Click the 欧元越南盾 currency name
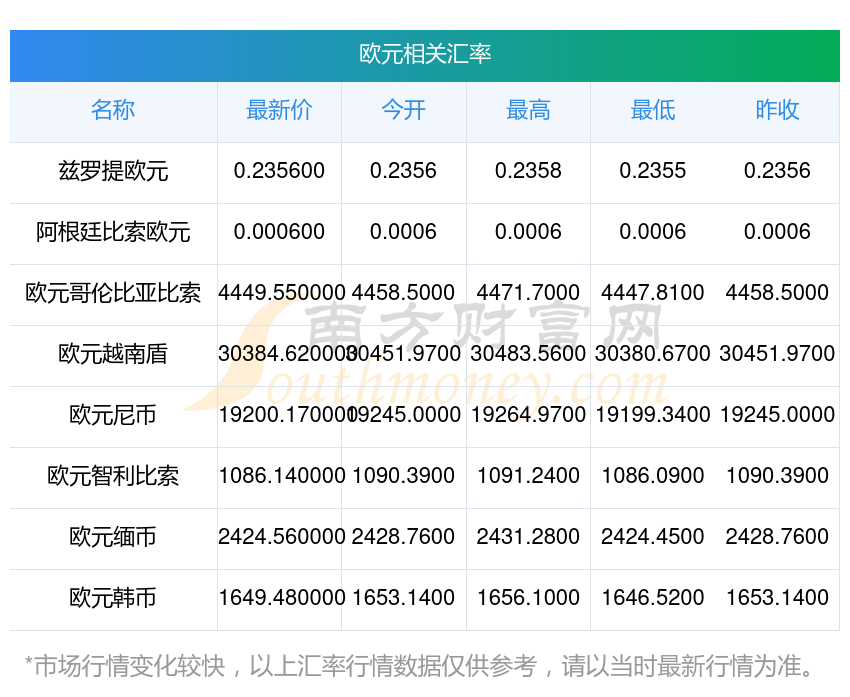The width and height of the screenshot is (850, 697). click(x=113, y=354)
